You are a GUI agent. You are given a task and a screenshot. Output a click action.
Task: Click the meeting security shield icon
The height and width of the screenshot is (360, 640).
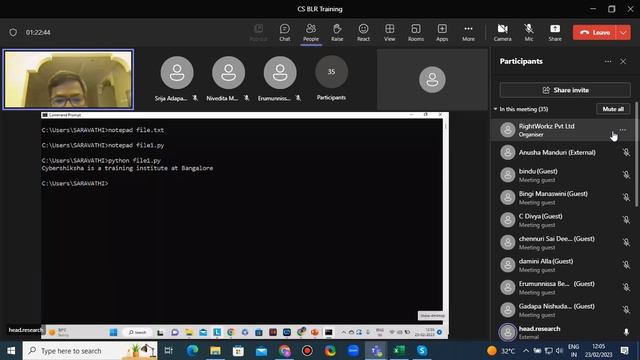coord(13,32)
